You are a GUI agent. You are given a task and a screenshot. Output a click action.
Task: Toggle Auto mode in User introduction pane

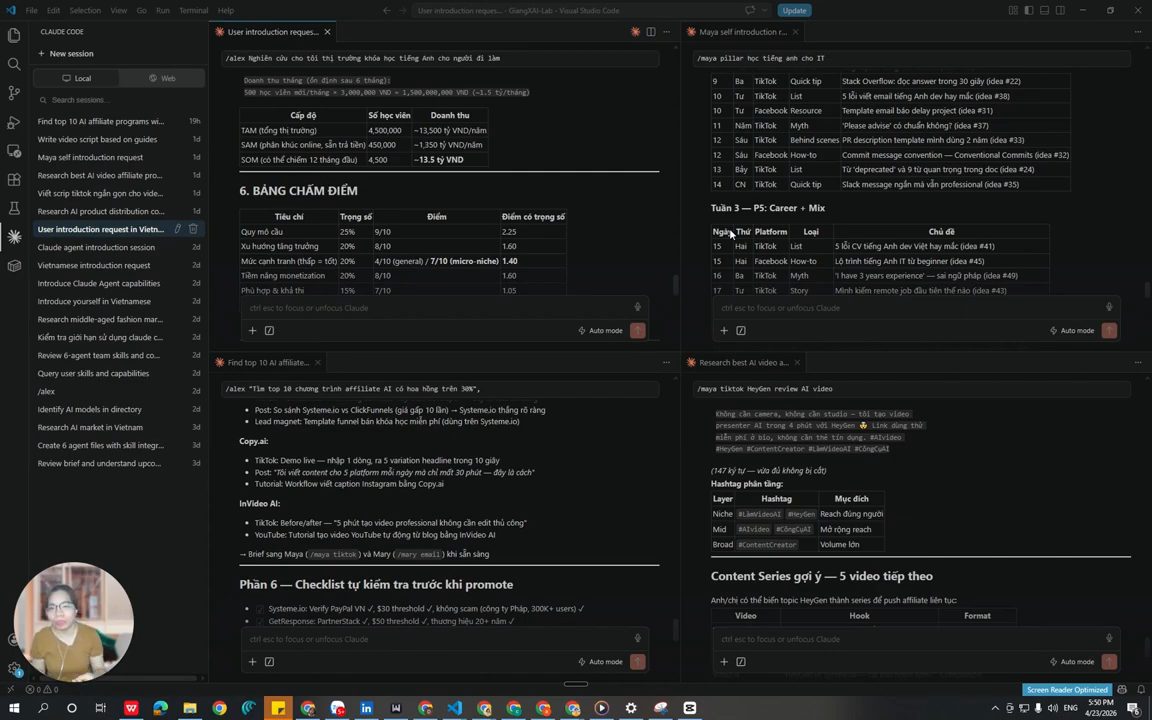click(x=600, y=331)
